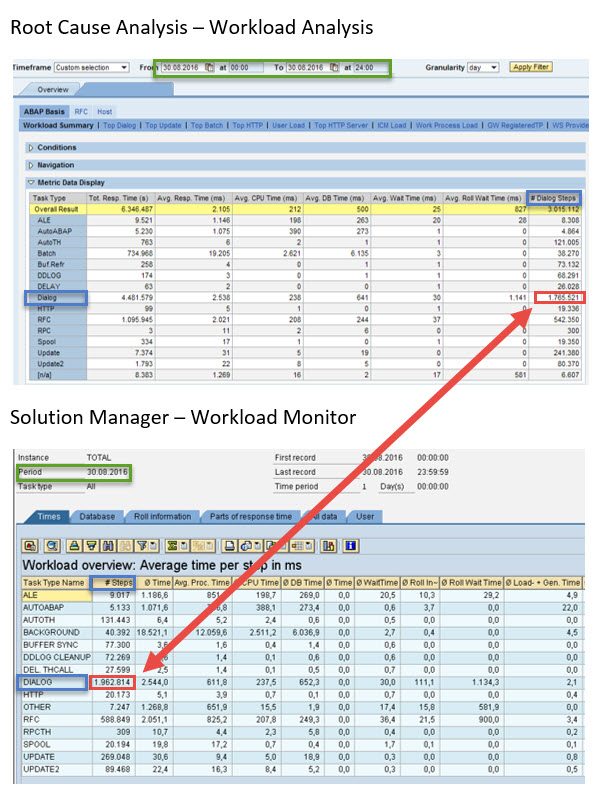612x799 pixels.
Task: Click the To time 24:00 field
Action: pos(370,67)
